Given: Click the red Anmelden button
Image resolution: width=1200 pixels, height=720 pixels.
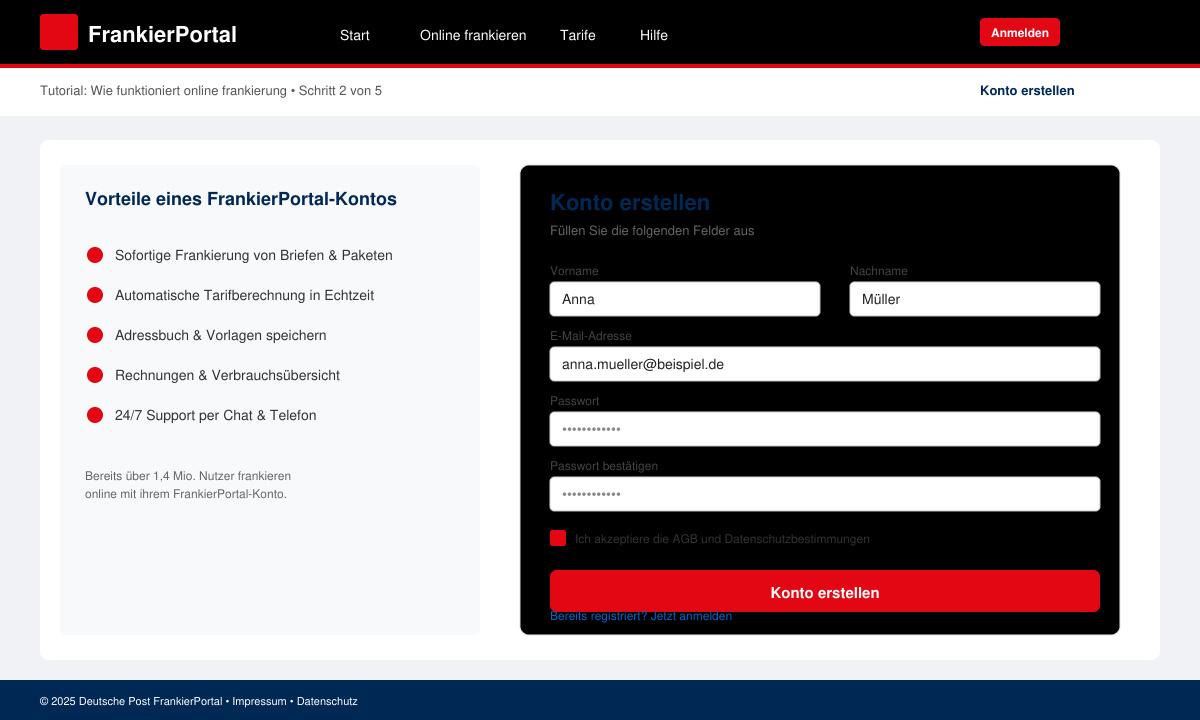Looking at the screenshot, I should click(1020, 32).
